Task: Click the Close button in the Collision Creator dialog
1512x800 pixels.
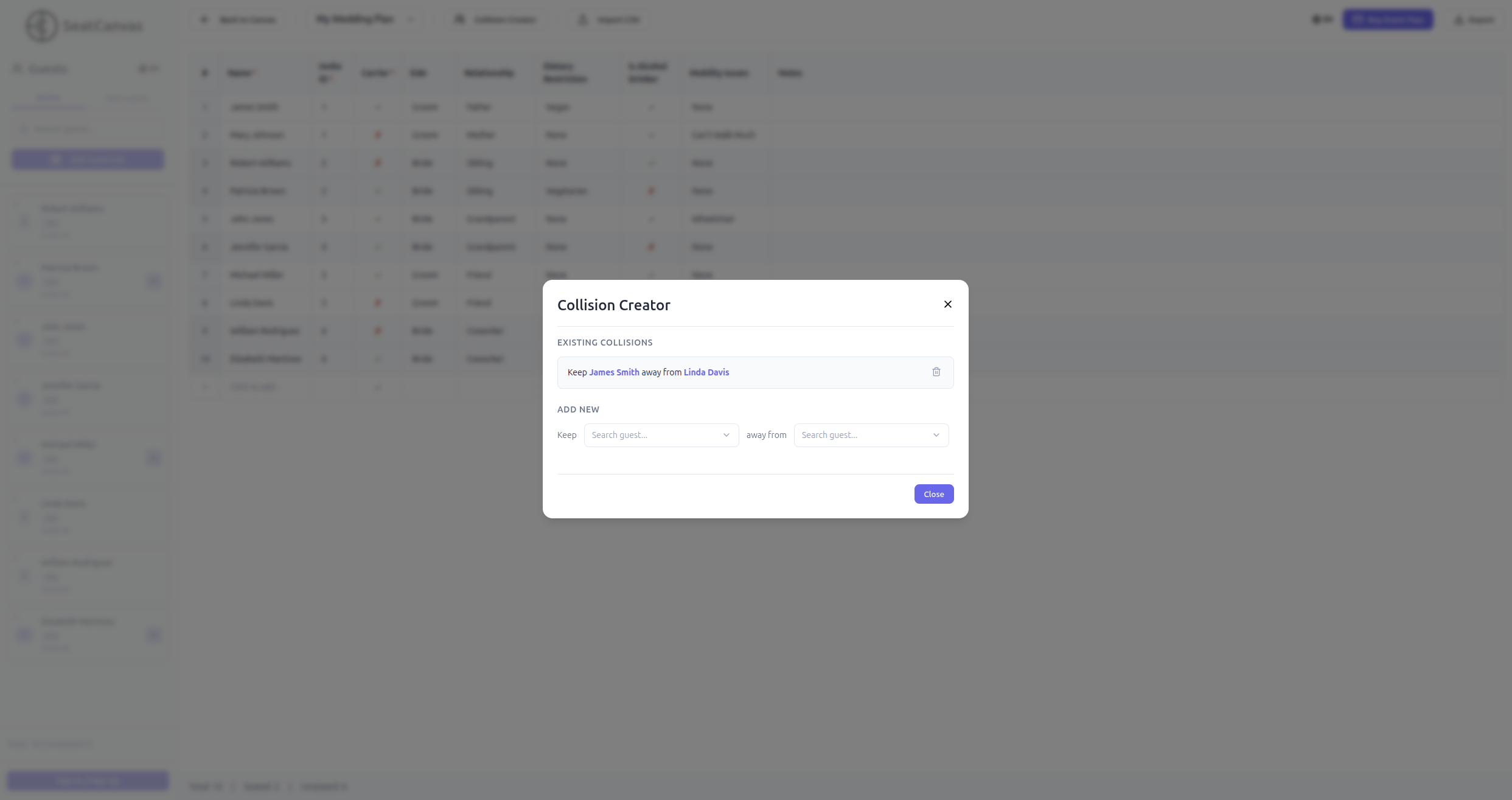Action: 933,493
